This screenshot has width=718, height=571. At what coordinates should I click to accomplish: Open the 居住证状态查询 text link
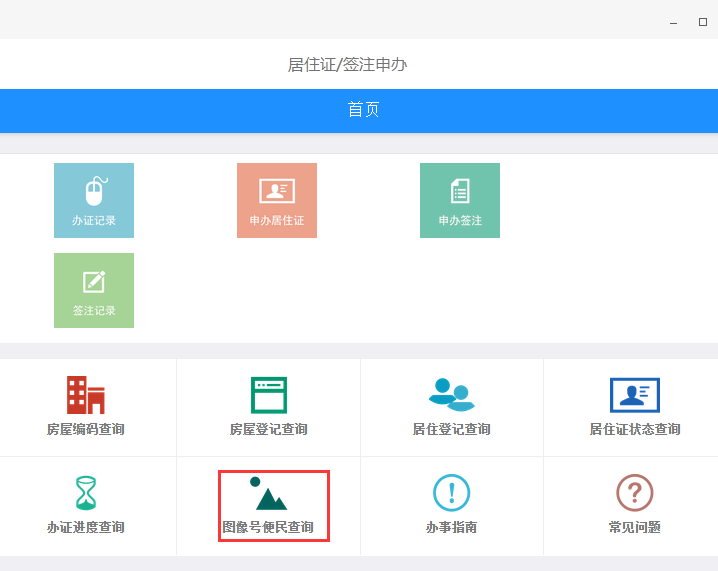pos(635,430)
